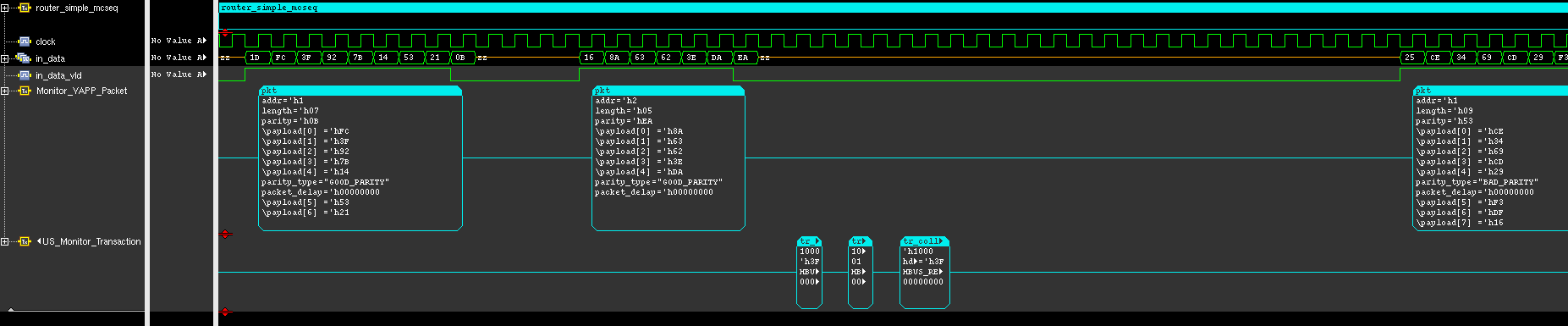Click the red marker above US_Monitor_Transaction
This screenshot has width=1568, height=326.
(225, 234)
